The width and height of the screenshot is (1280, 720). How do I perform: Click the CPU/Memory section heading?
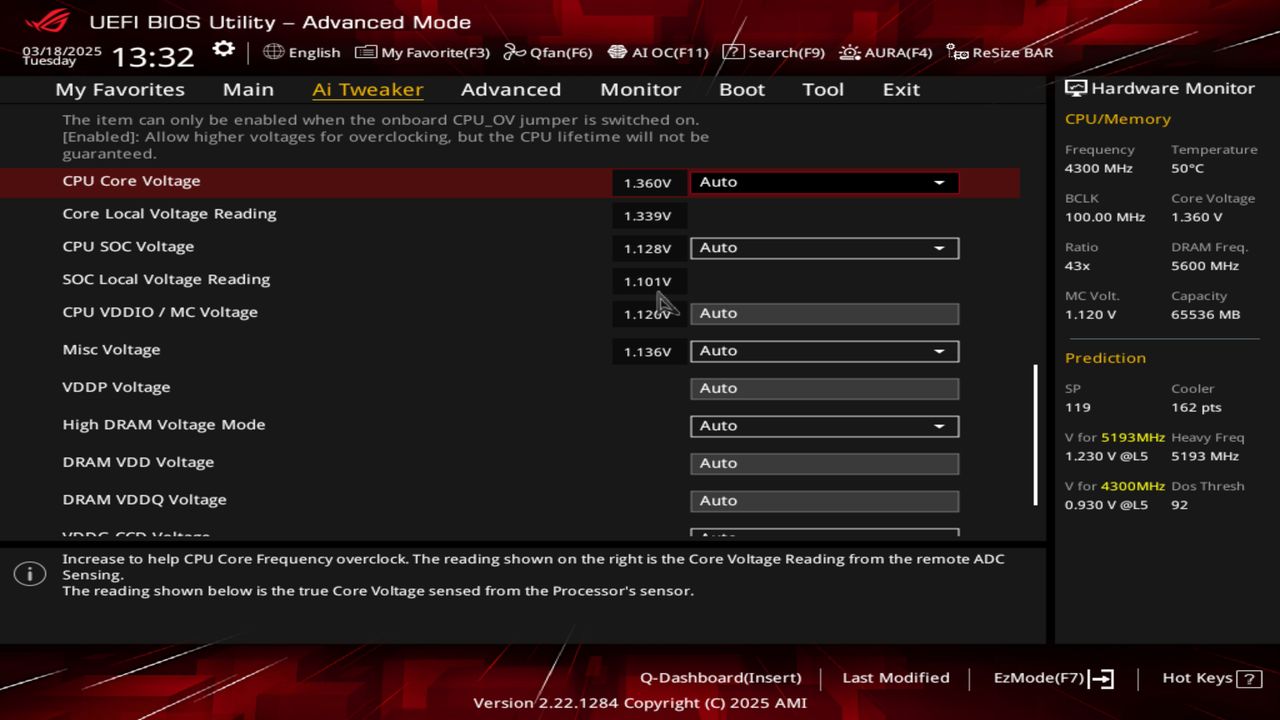point(1117,119)
